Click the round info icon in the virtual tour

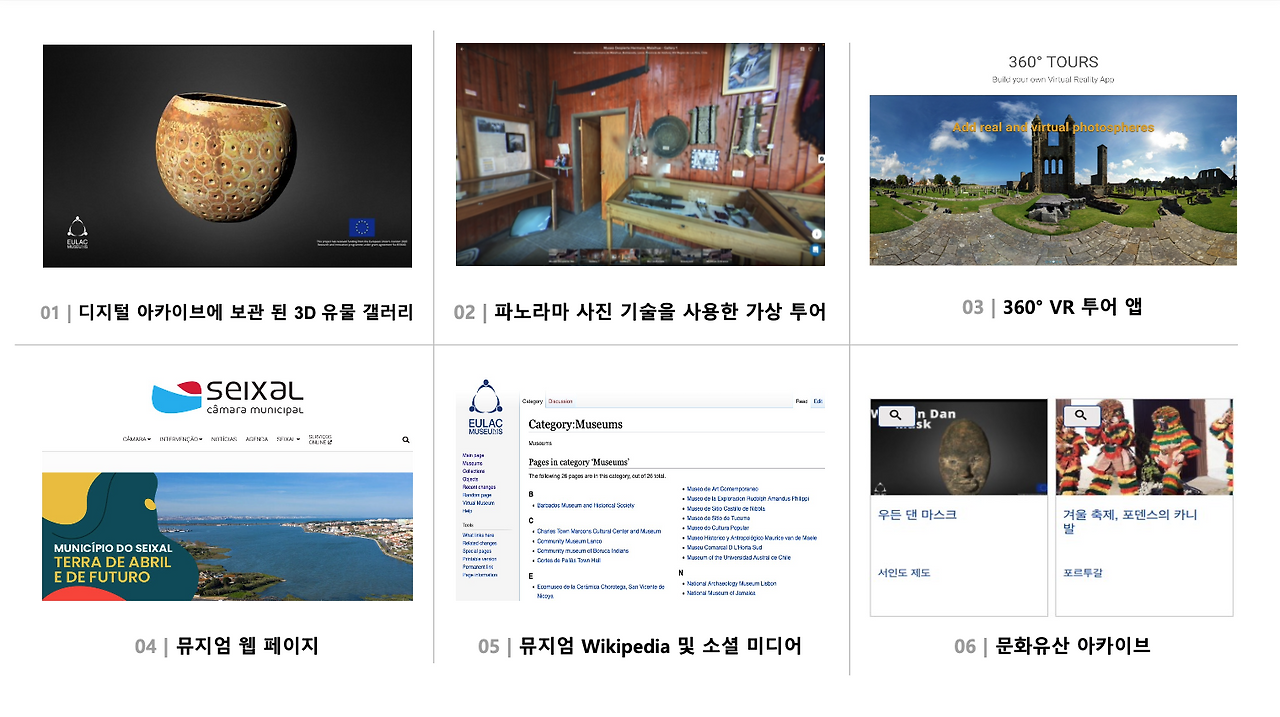[x=816, y=234]
